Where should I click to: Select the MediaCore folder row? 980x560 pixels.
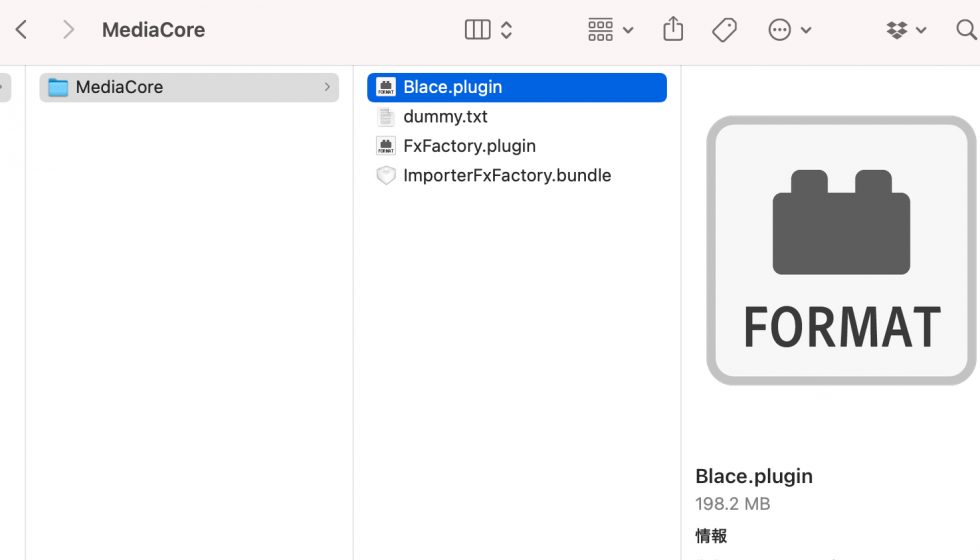(x=189, y=87)
